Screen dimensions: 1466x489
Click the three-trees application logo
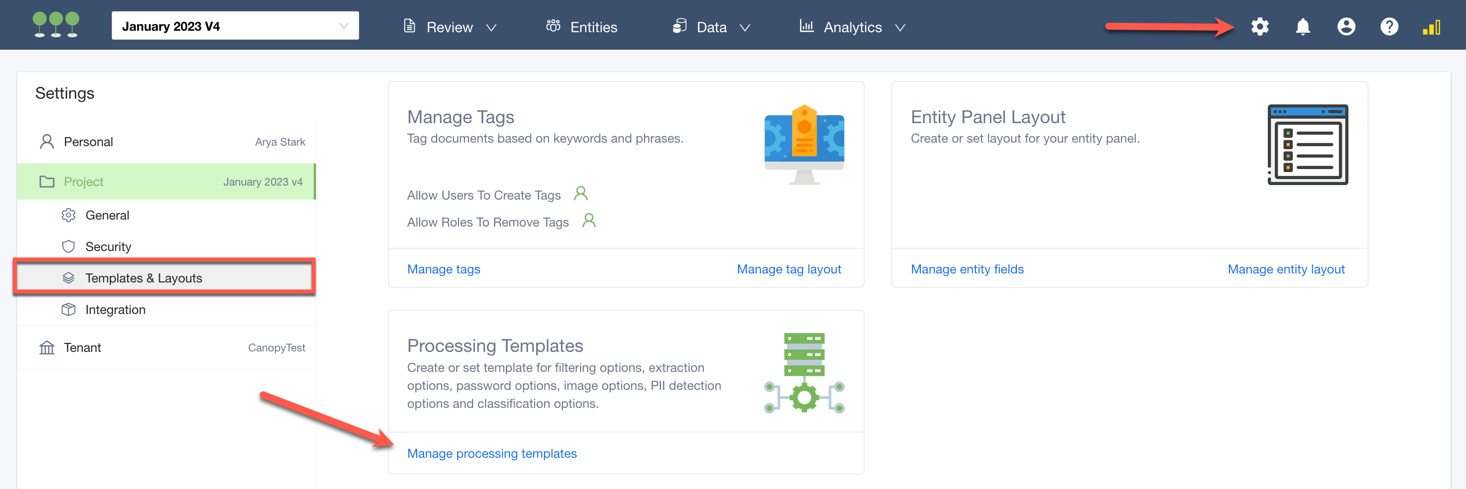click(x=56, y=25)
